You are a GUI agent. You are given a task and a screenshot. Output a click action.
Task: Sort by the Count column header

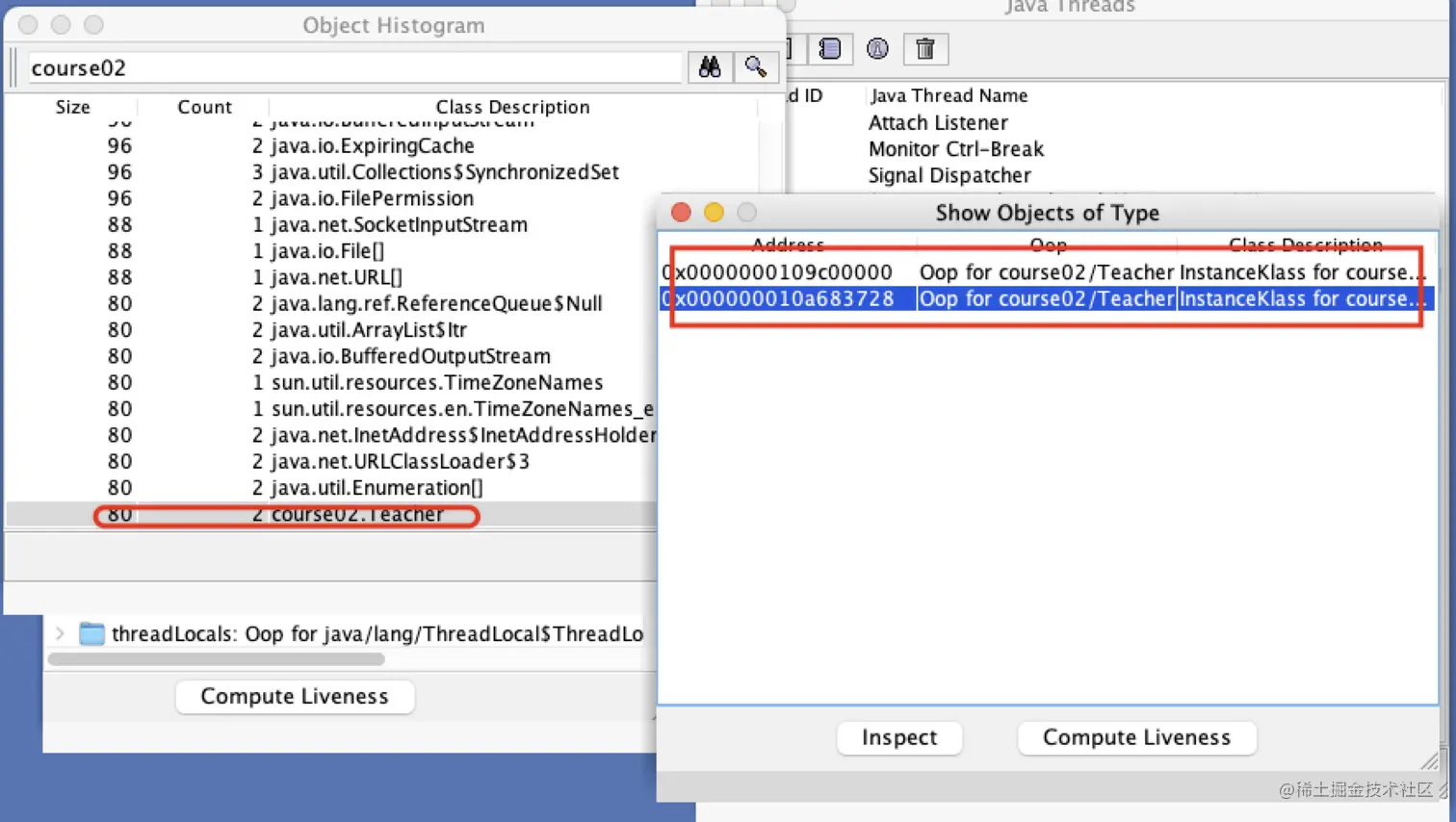[204, 107]
